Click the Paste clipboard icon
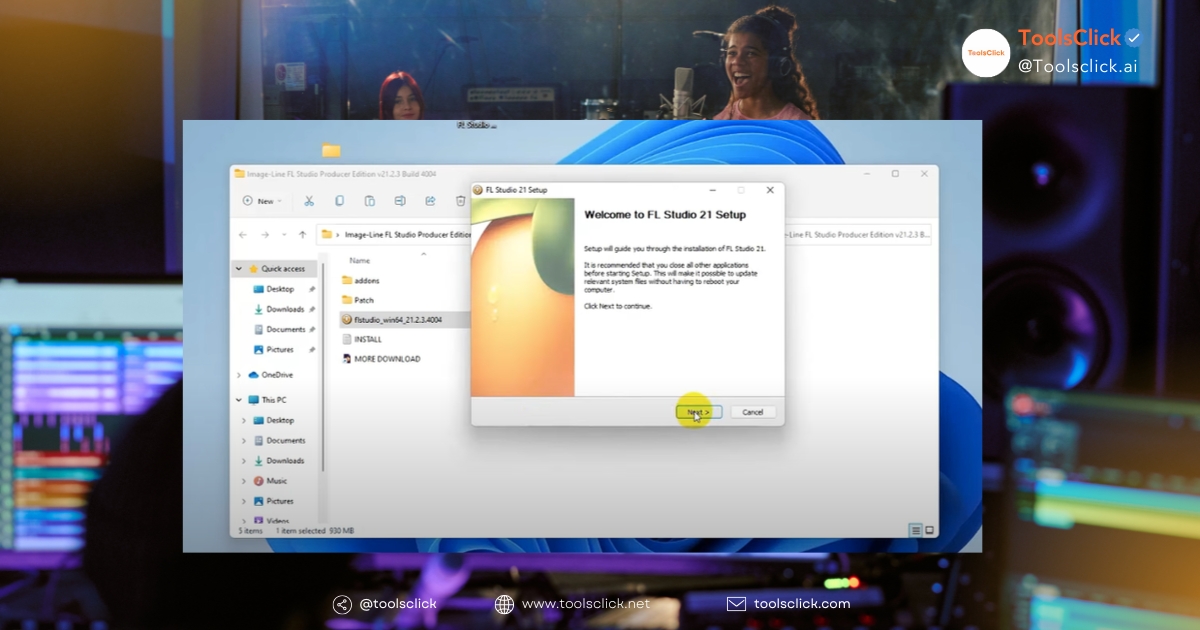 pyautogui.click(x=369, y=201)
